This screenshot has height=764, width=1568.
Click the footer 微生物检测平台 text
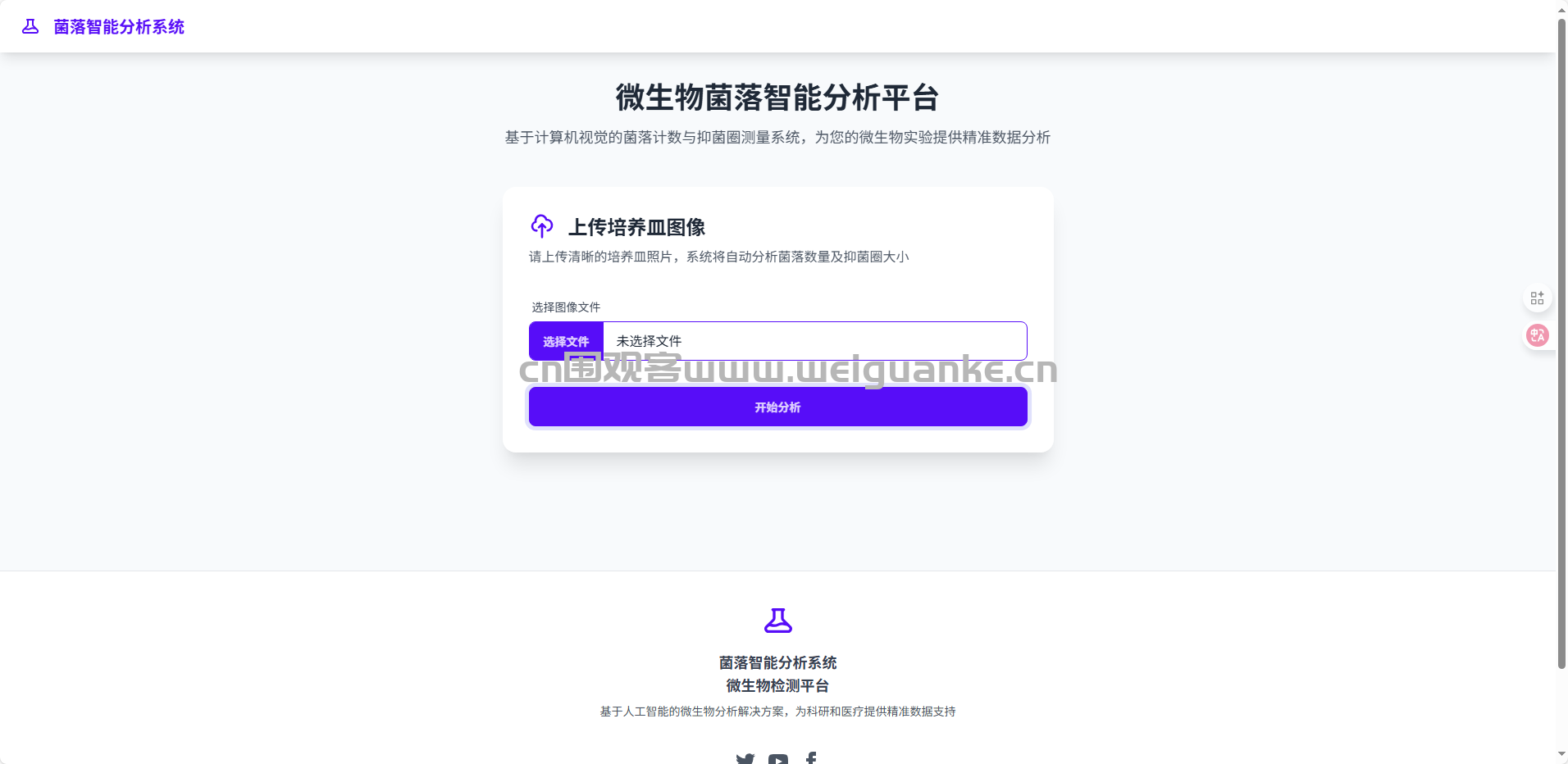click(x=778, y=685)
